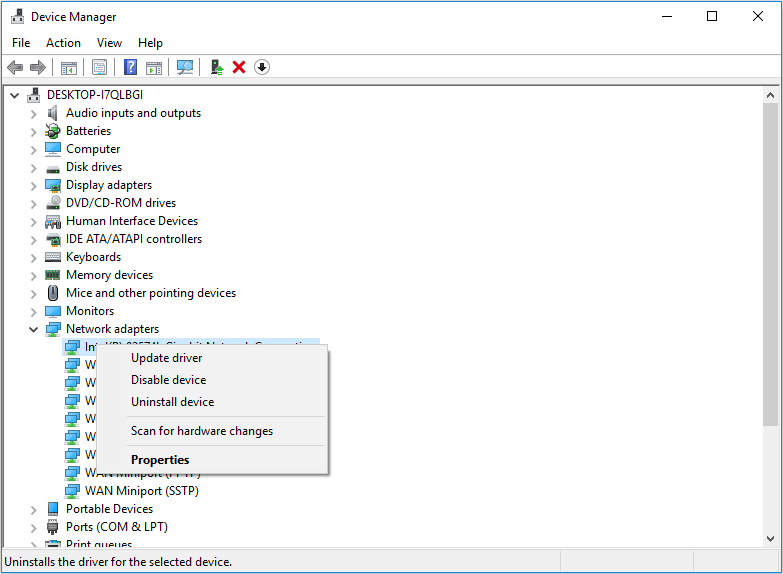The width and height of the screenshot is (783, 574).
Task: Minimize the Device Manager window
Action: [x=667, y=16]
